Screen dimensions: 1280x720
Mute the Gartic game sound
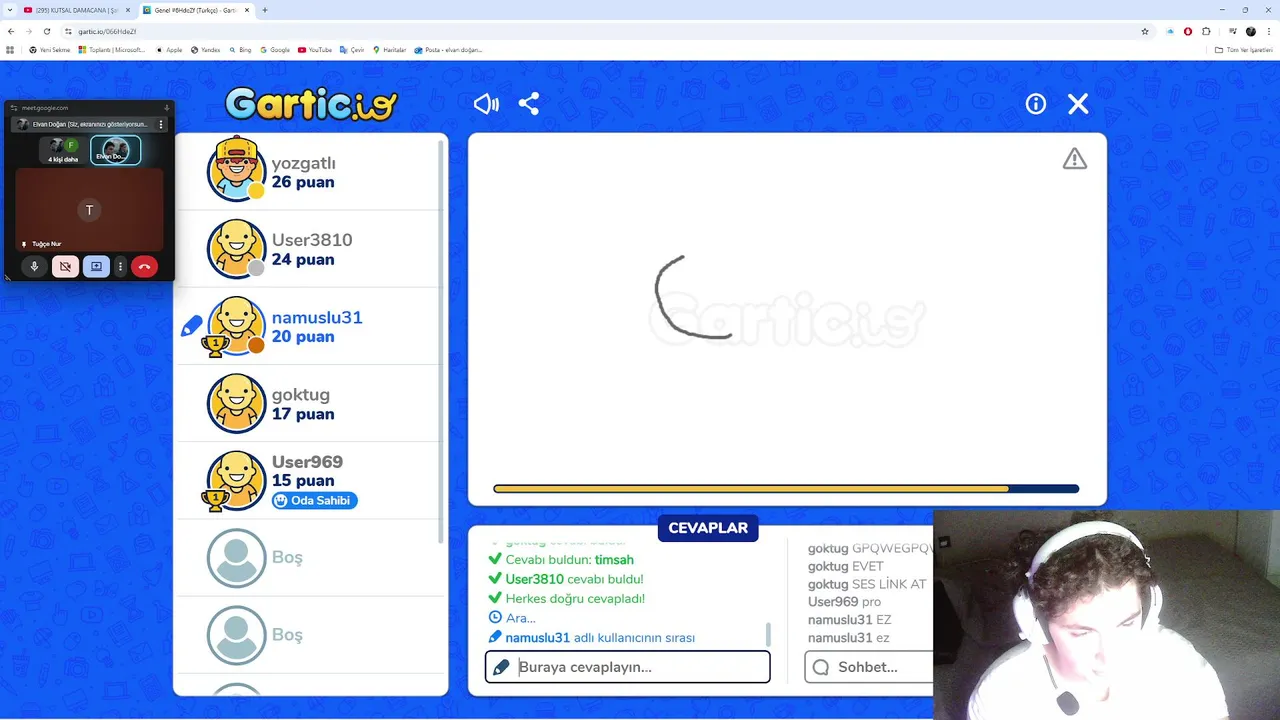click(x=486, y=104)
